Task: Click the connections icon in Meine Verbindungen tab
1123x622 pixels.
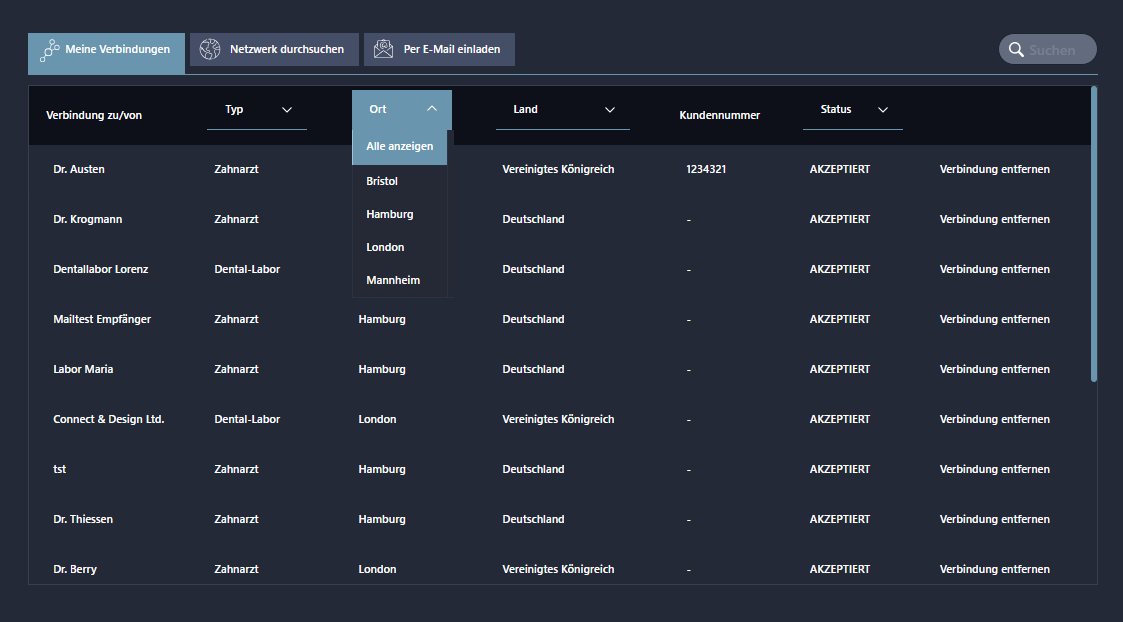Action: [x=49, y=51]
